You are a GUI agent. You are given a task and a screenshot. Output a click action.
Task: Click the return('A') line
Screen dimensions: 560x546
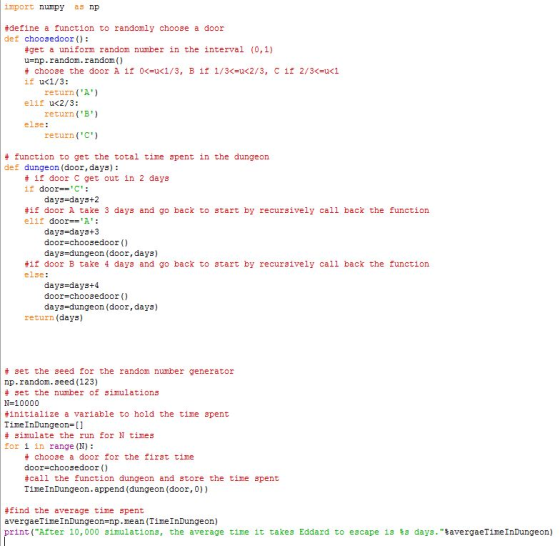click(x=71, y=92)
